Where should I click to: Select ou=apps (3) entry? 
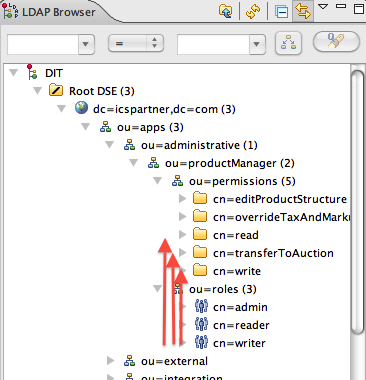tap(150, 127)
